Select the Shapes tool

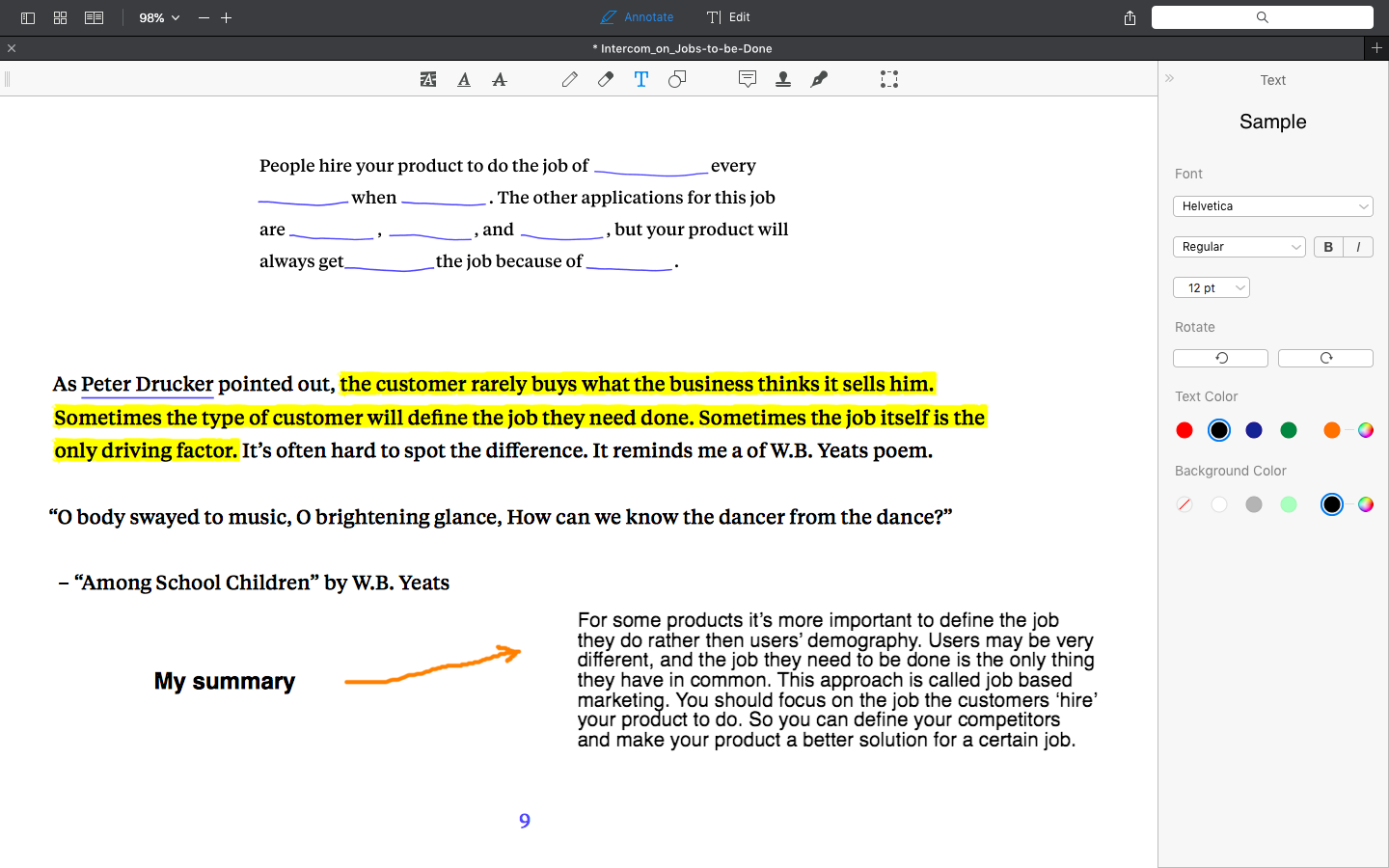click(677, 79)
